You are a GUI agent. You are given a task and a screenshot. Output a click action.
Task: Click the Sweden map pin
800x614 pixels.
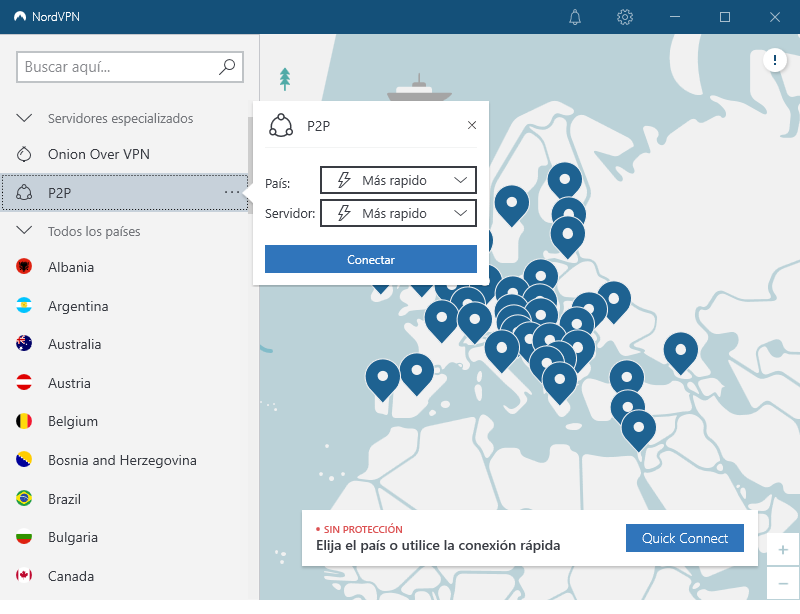[x=512, y=205]
